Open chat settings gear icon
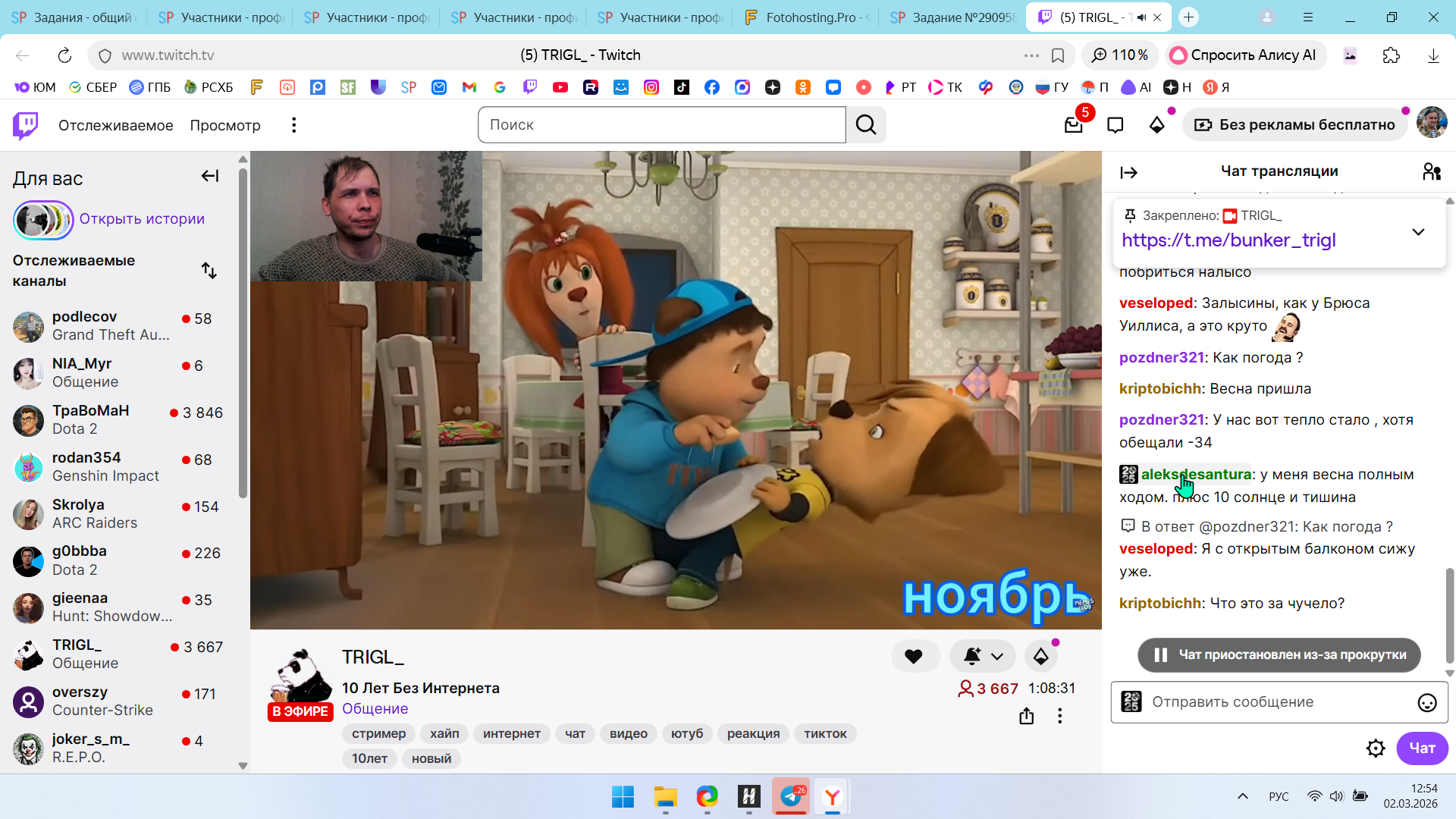 1376,748
